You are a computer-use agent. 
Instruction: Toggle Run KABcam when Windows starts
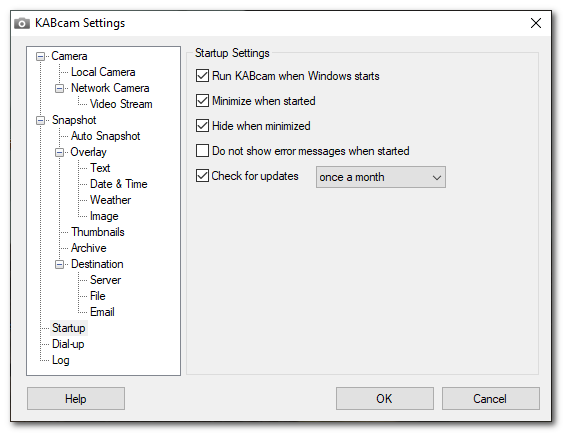click(203, 76)
